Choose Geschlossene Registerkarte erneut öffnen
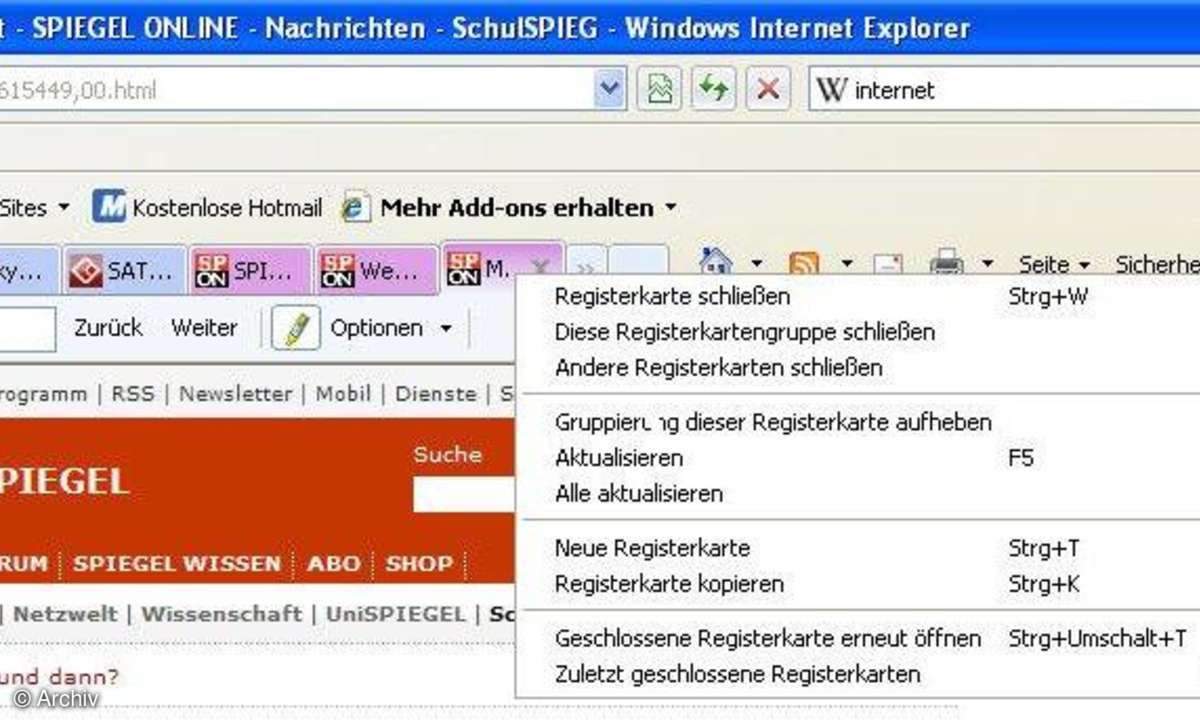The height and width of the screenshot is (720, 1200). click(x=858, y=638)
